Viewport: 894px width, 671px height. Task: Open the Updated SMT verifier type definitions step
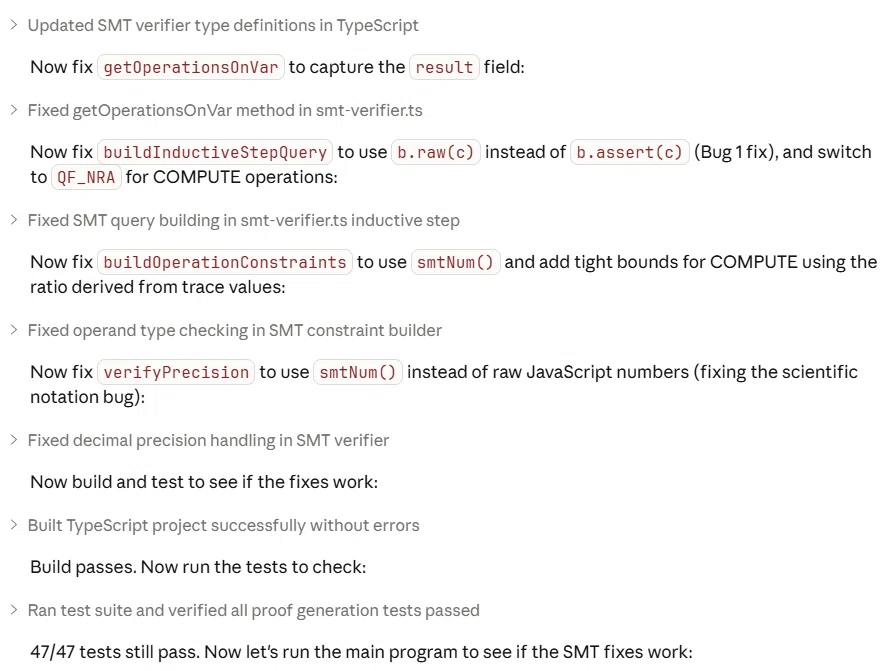pos(223,26)
